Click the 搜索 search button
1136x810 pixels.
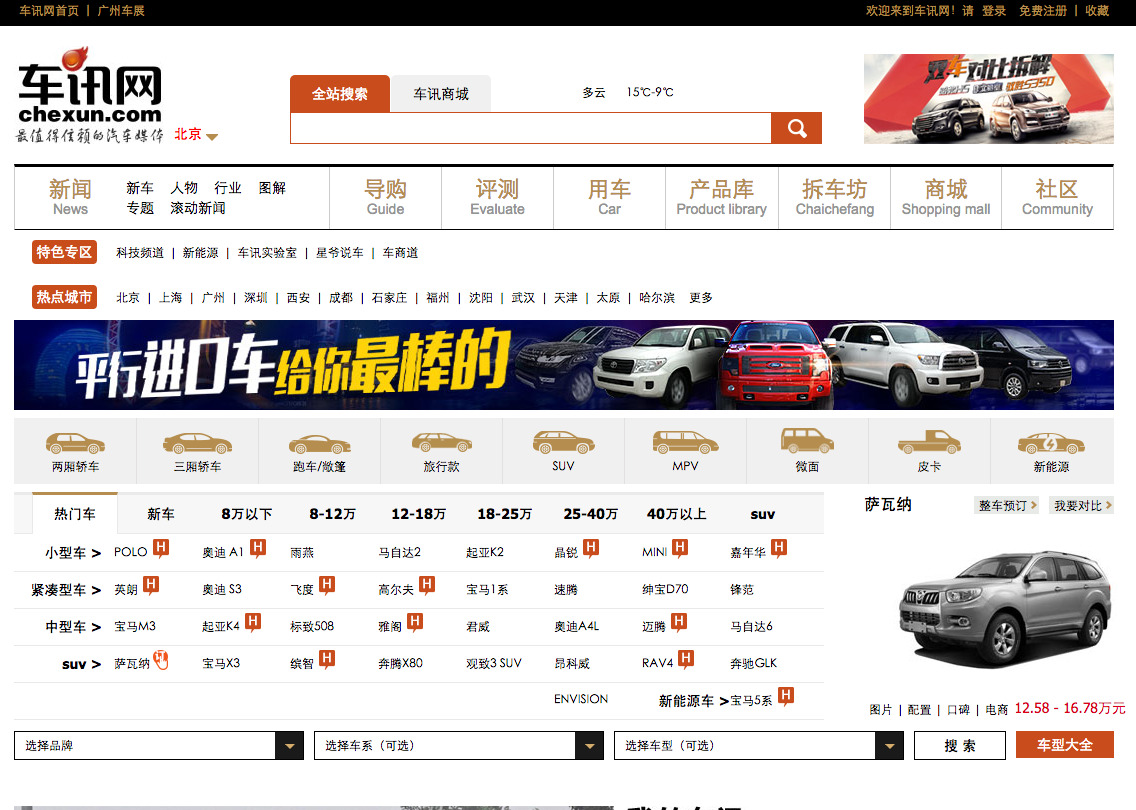pyautogui.click(x=960, y=746)
